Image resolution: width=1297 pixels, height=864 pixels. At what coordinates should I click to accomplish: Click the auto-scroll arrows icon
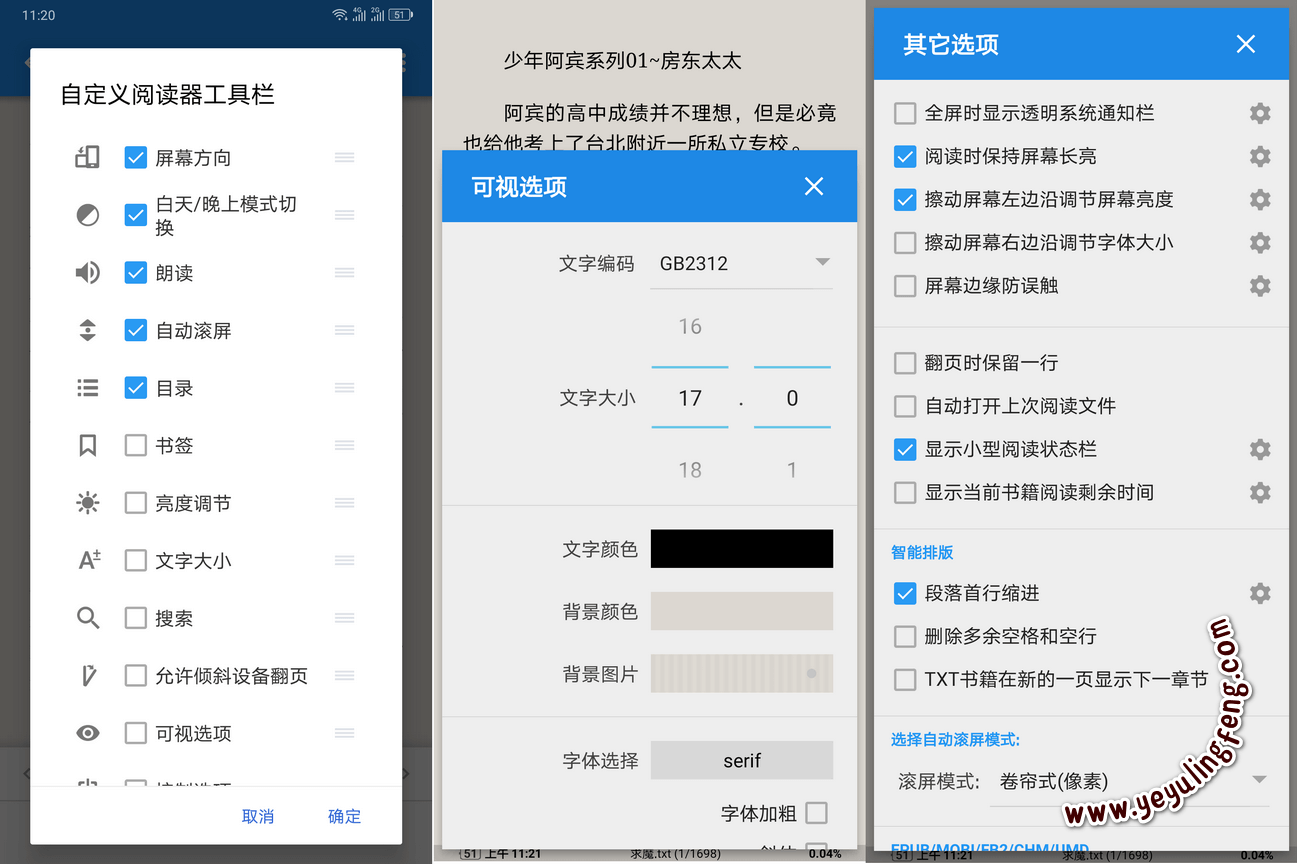point(88,330)
